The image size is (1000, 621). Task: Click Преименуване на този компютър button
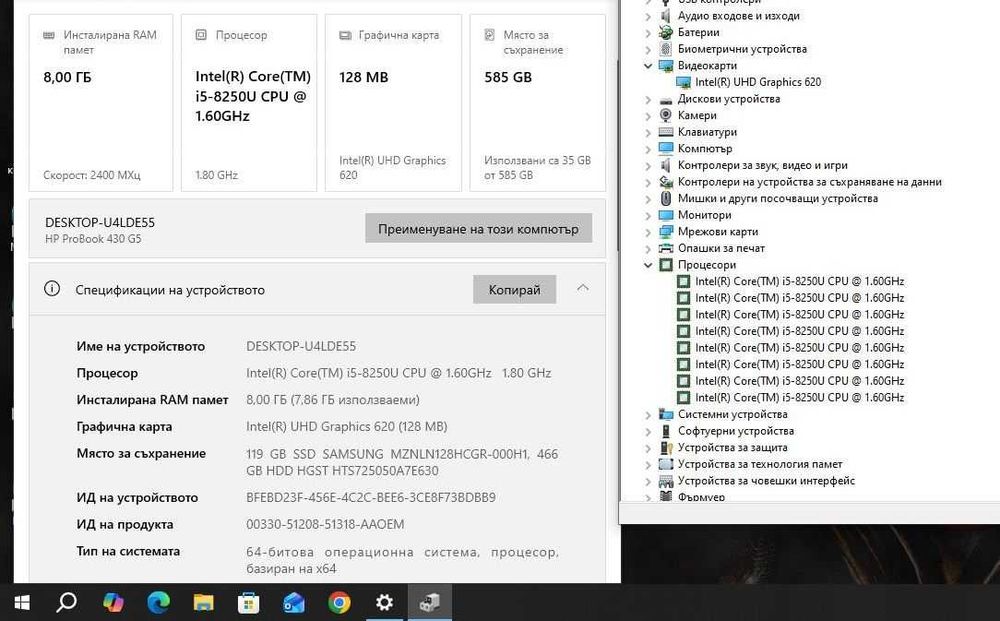tap(478, 228)
